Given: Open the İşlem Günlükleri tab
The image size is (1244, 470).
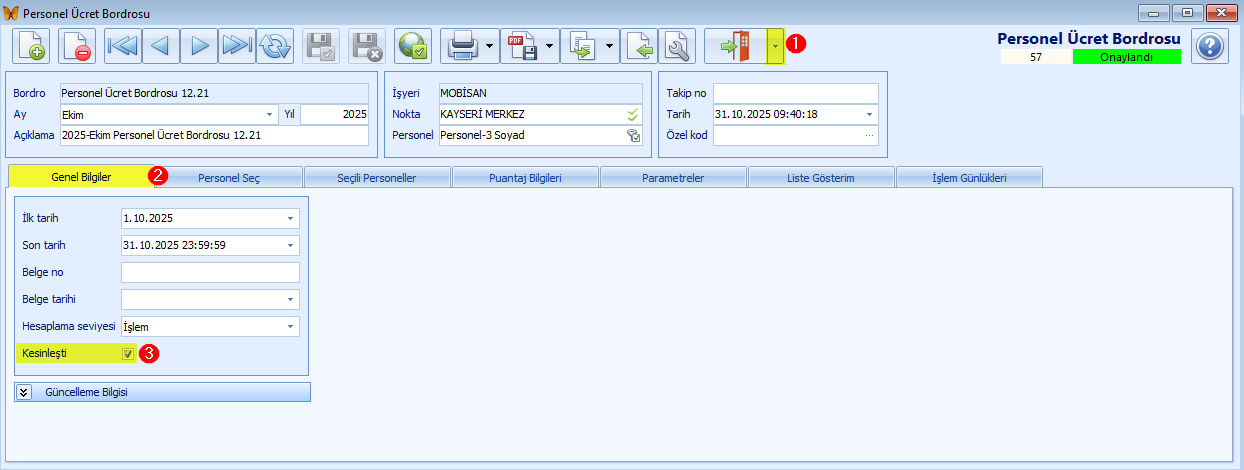Looking at the screenshot, I should click(969, 178).
